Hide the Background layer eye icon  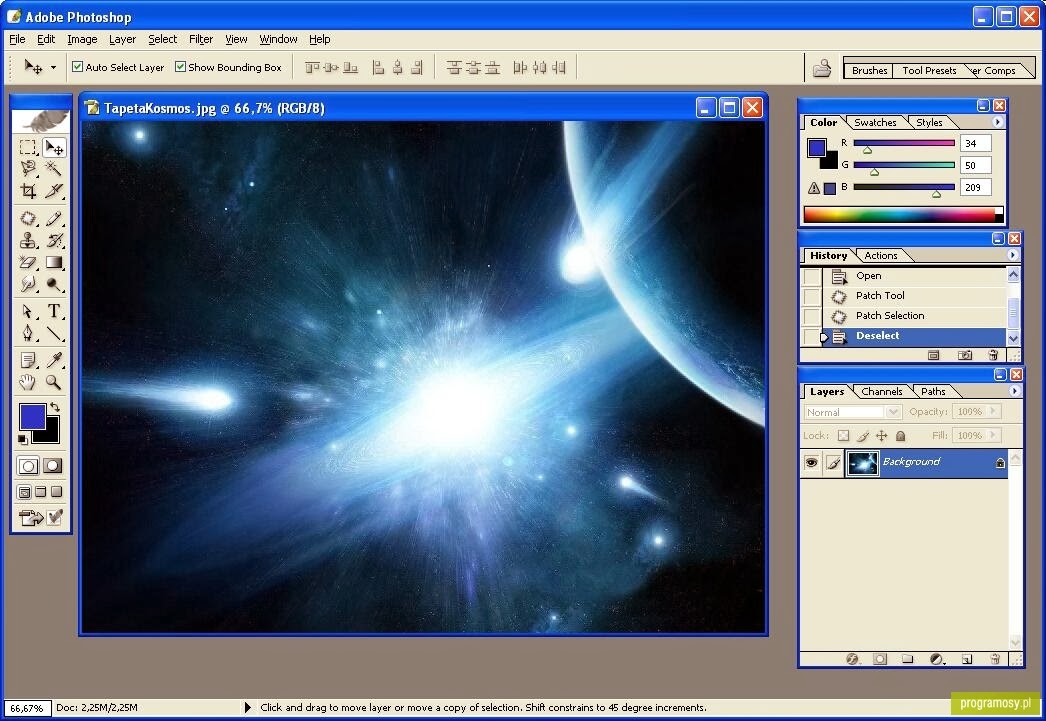pos(811,462)
